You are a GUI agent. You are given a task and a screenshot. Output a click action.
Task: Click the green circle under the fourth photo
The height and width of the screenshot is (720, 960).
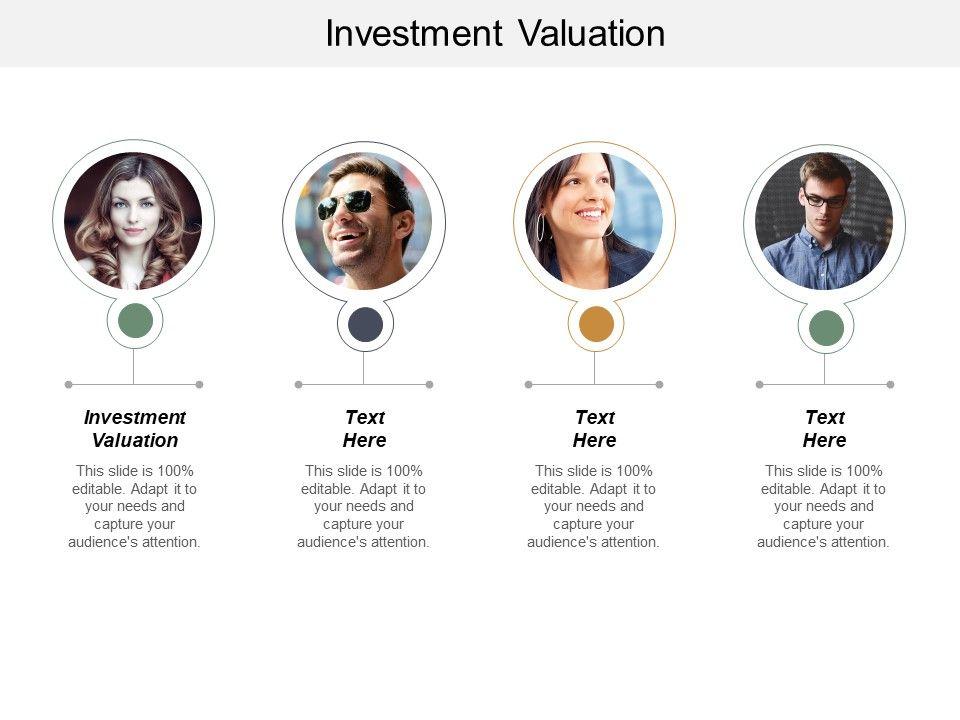(826, 327)
